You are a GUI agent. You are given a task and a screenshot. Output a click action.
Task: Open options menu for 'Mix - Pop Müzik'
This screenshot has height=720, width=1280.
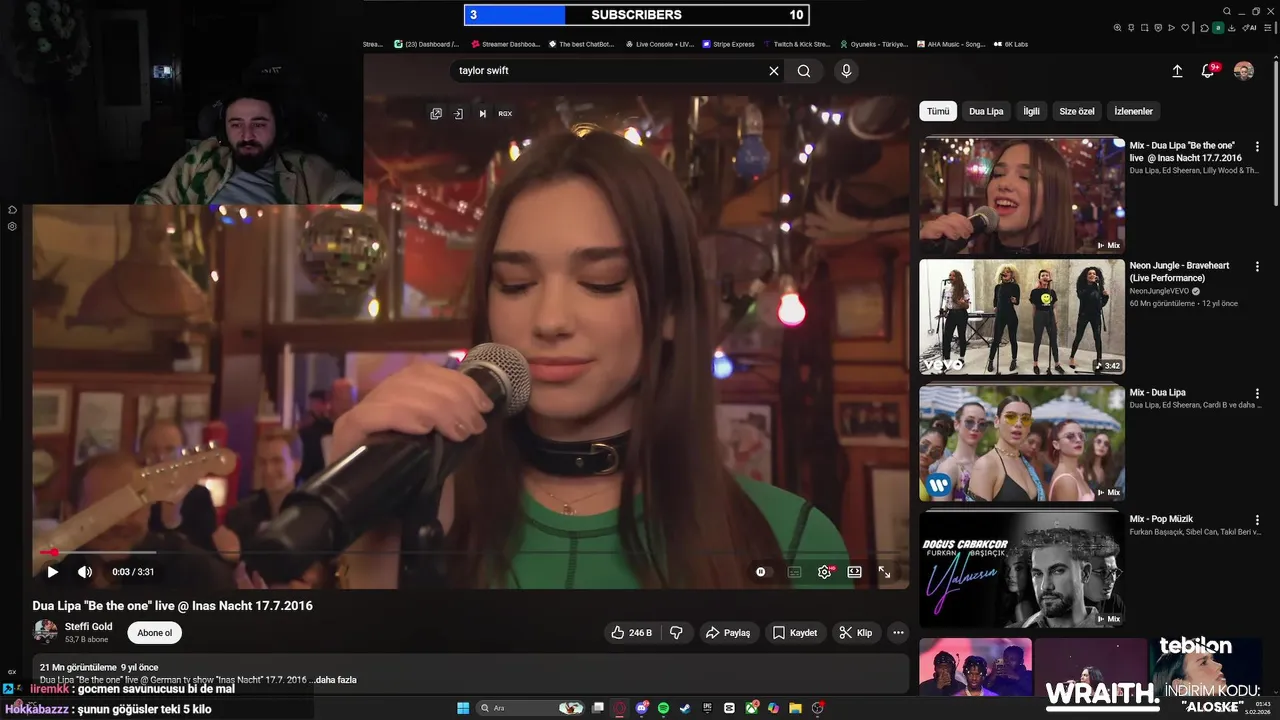(x=1257, y=520)
